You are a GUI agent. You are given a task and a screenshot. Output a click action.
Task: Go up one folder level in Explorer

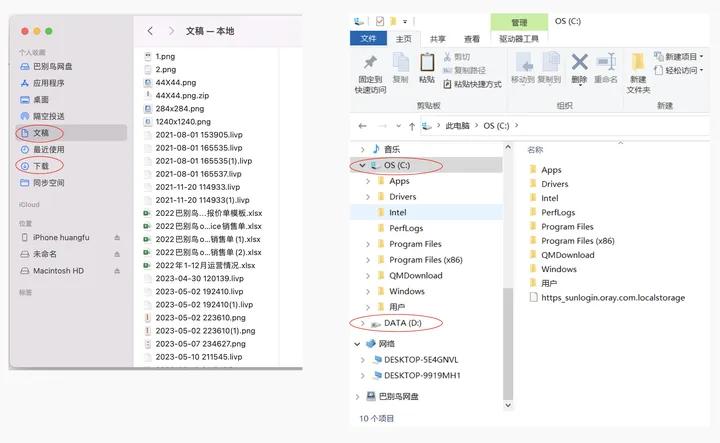(412, 126)
